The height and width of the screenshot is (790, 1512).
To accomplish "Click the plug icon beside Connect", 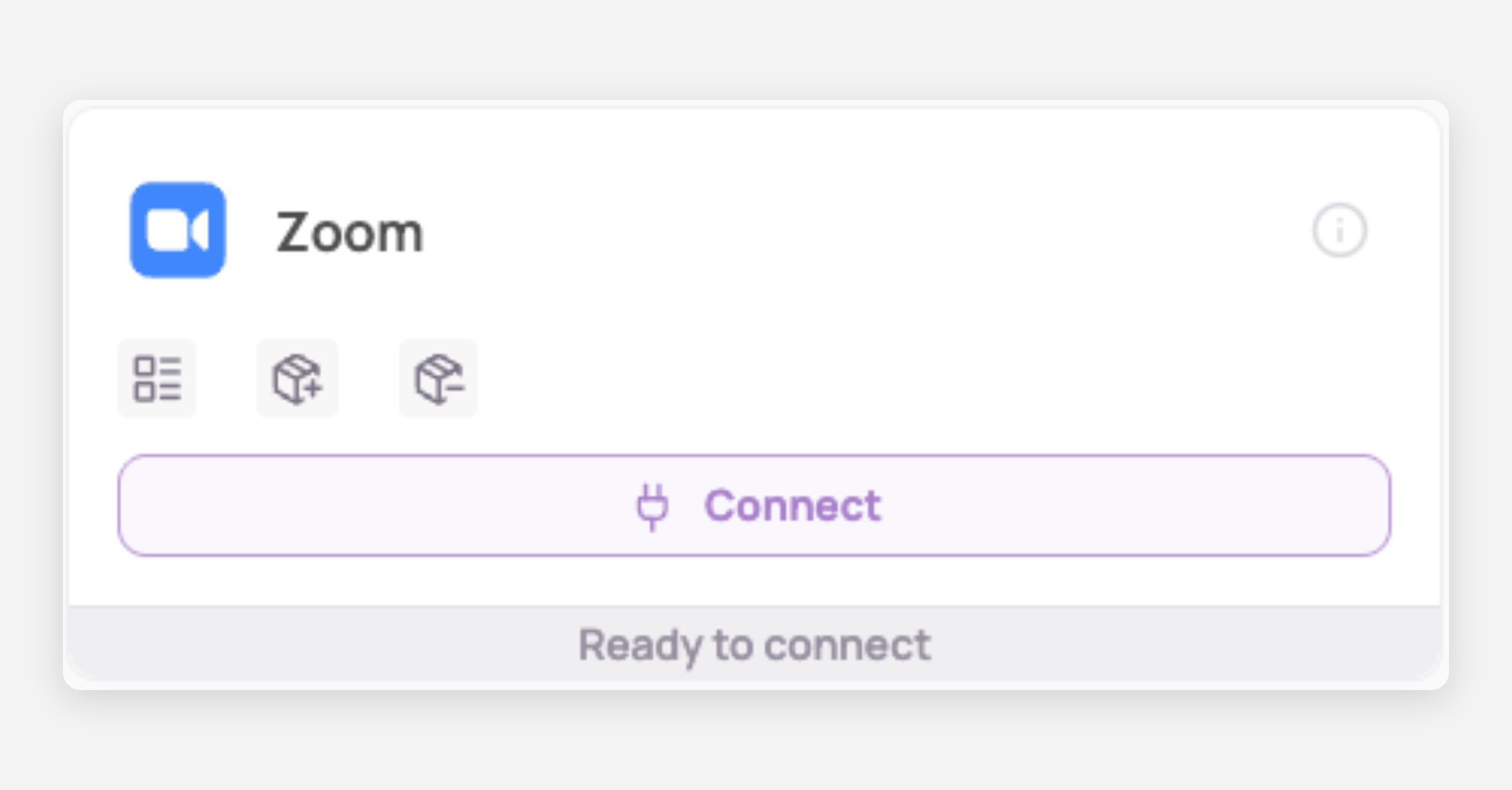I will (x=652, y=506).
